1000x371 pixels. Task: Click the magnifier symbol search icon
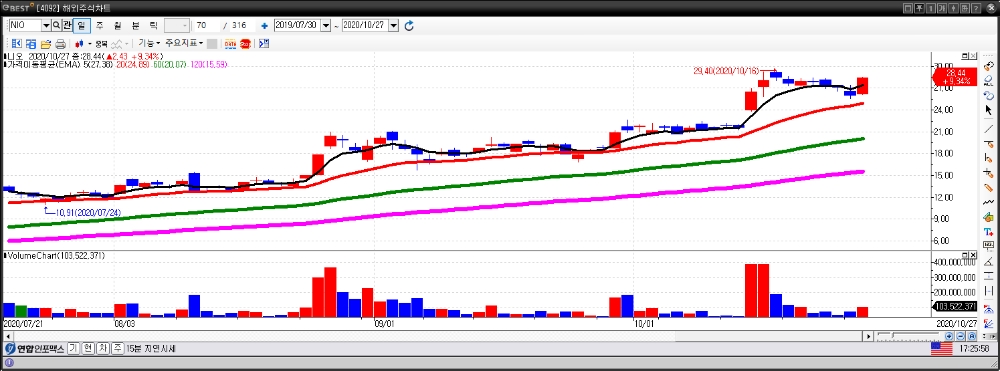click(56, 25)
